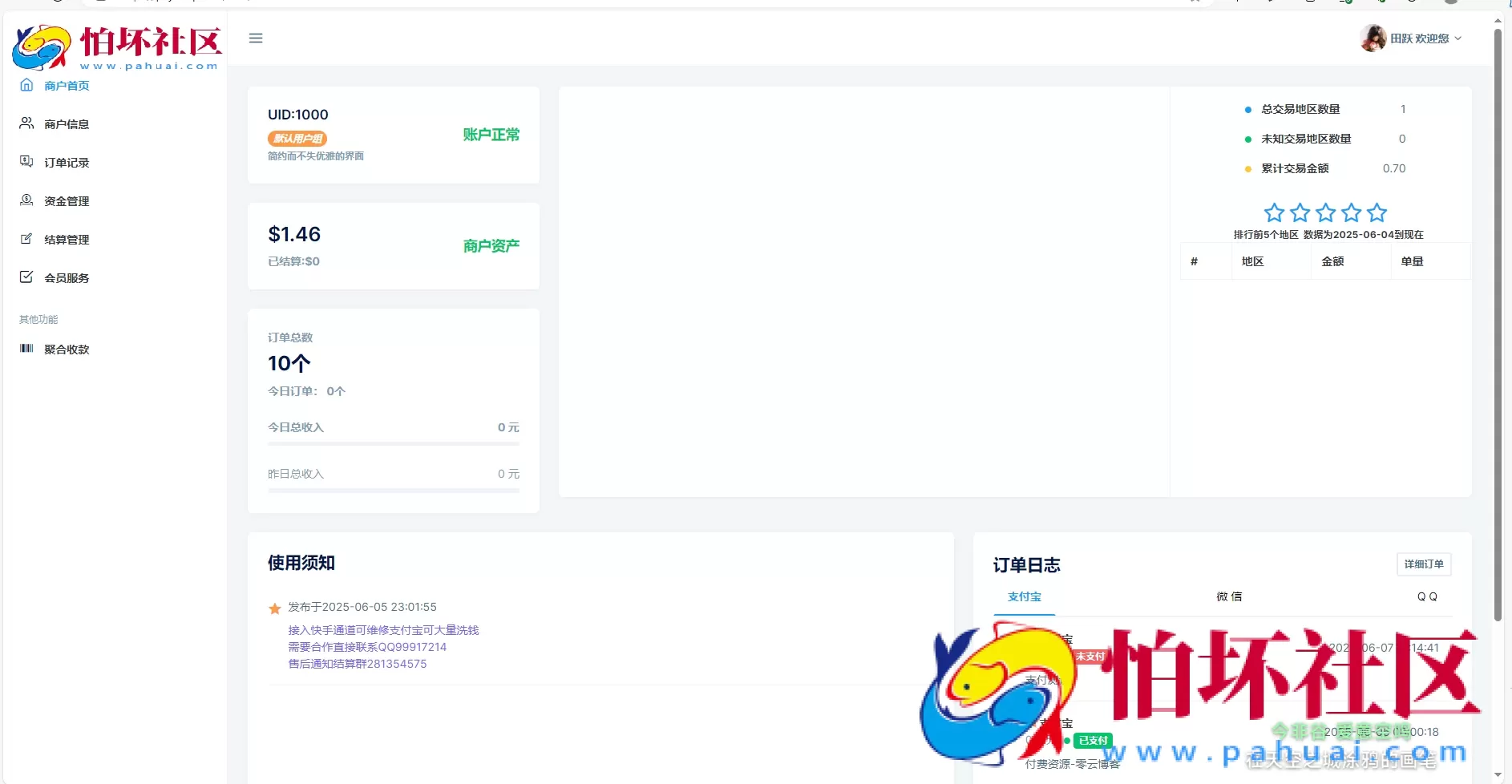Click the checkbox icon beside 会员服务
This screenshot has height=784, width=1512.
26,277
